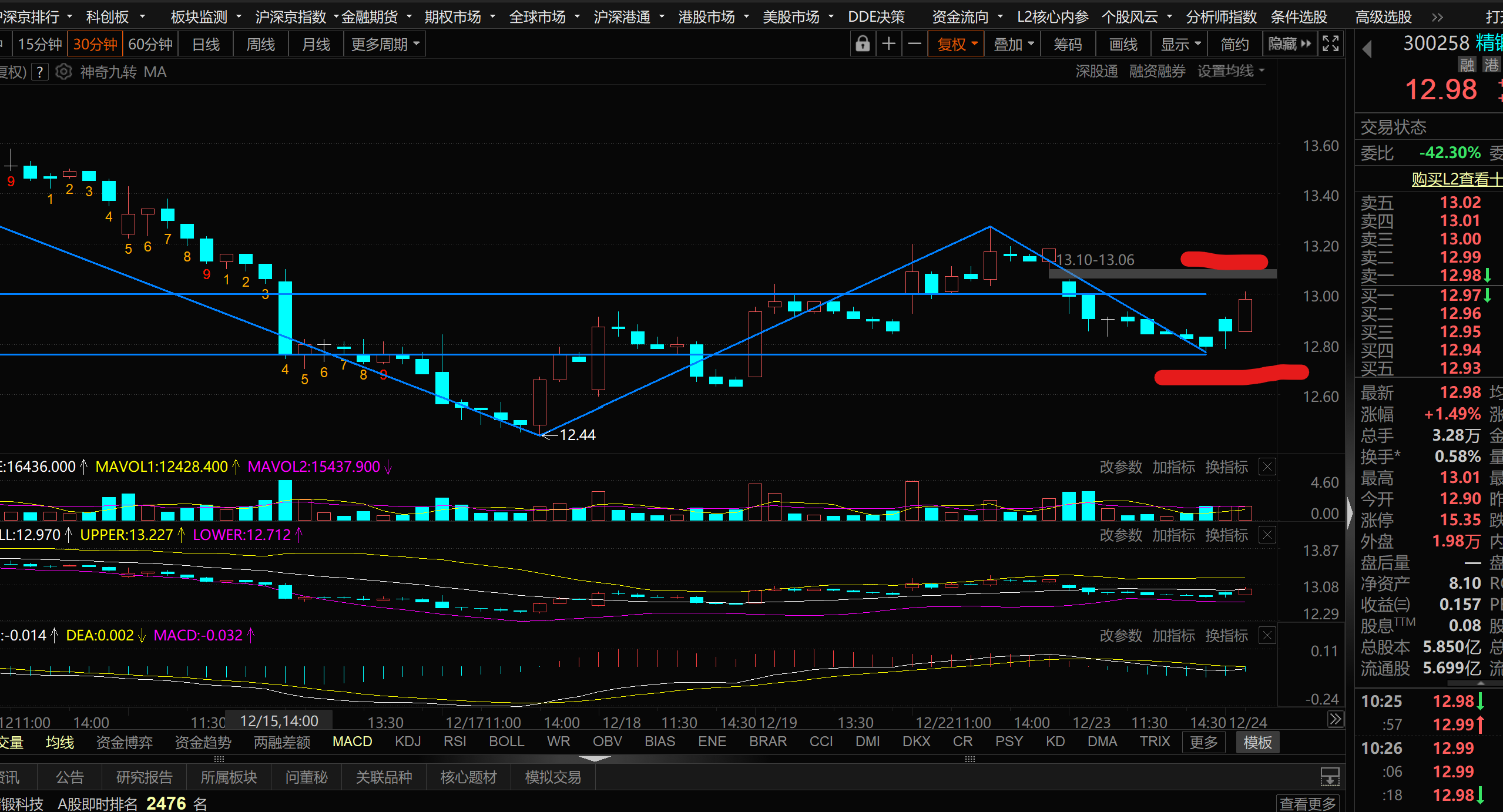Zoom out chart with minus icon
The width and height of the screenshot is (1503, 812).
[x=914, y=44]
